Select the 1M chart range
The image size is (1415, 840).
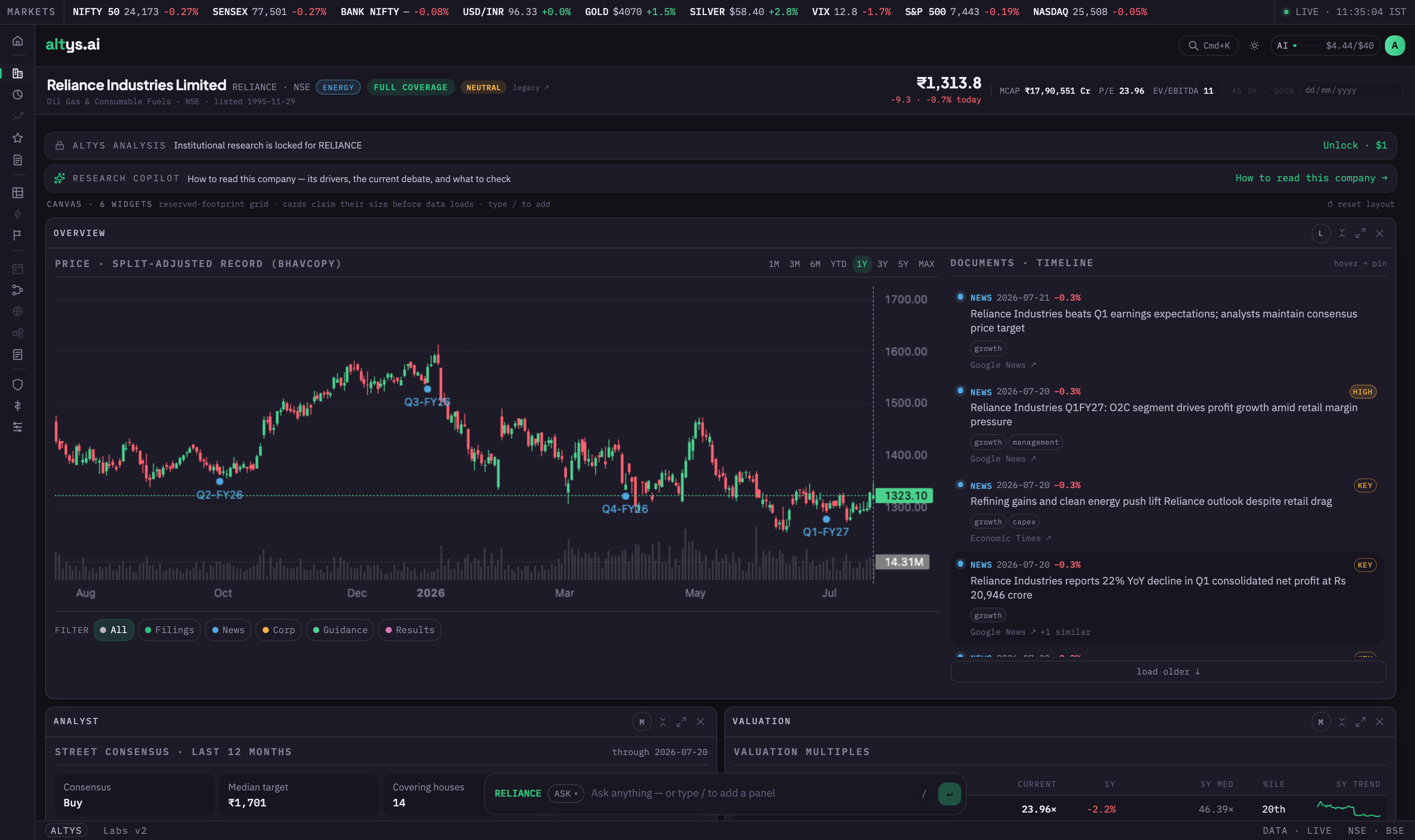(x=774, y=264)
